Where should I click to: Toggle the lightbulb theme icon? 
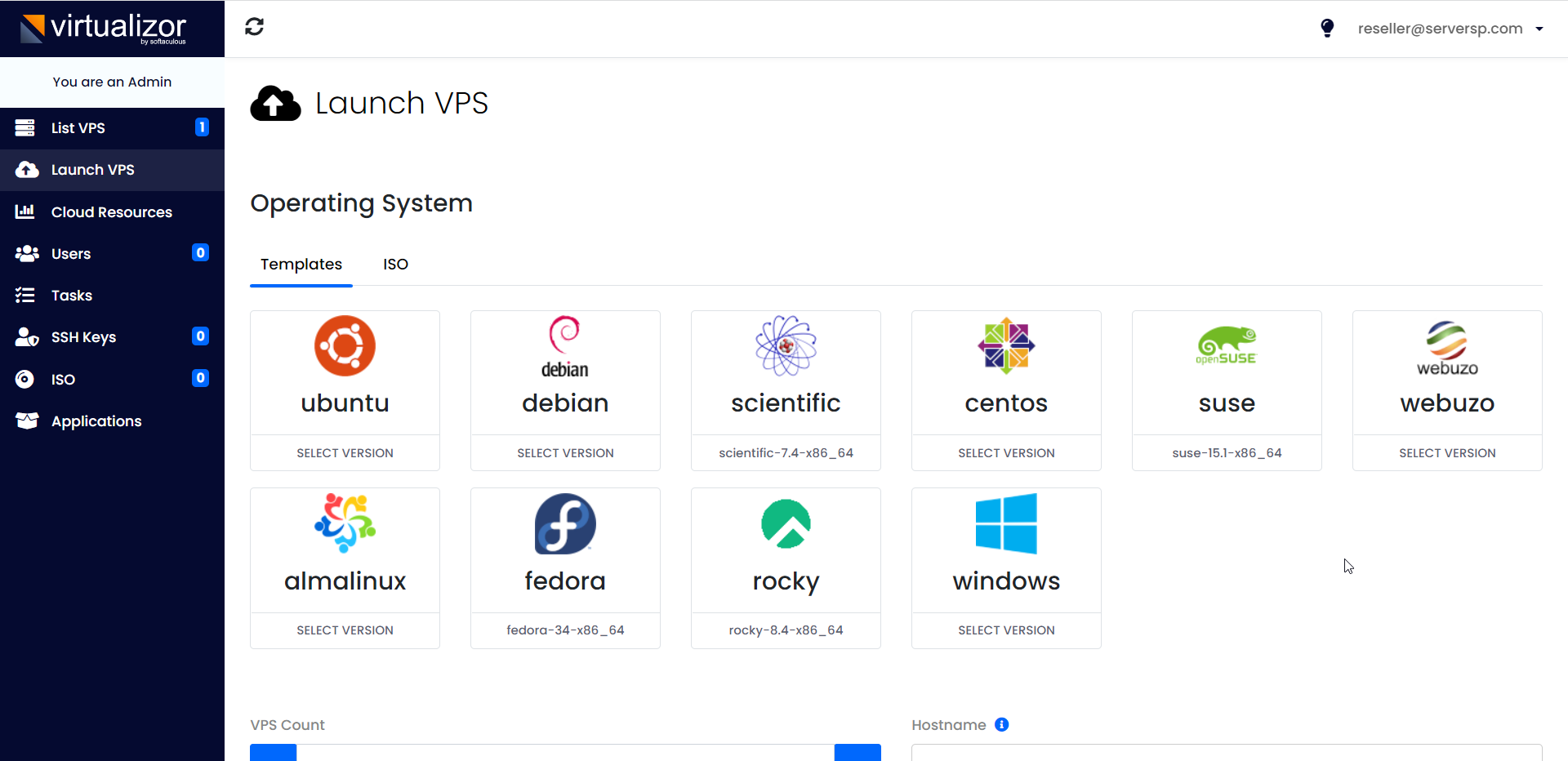(x=1327, y=29)
